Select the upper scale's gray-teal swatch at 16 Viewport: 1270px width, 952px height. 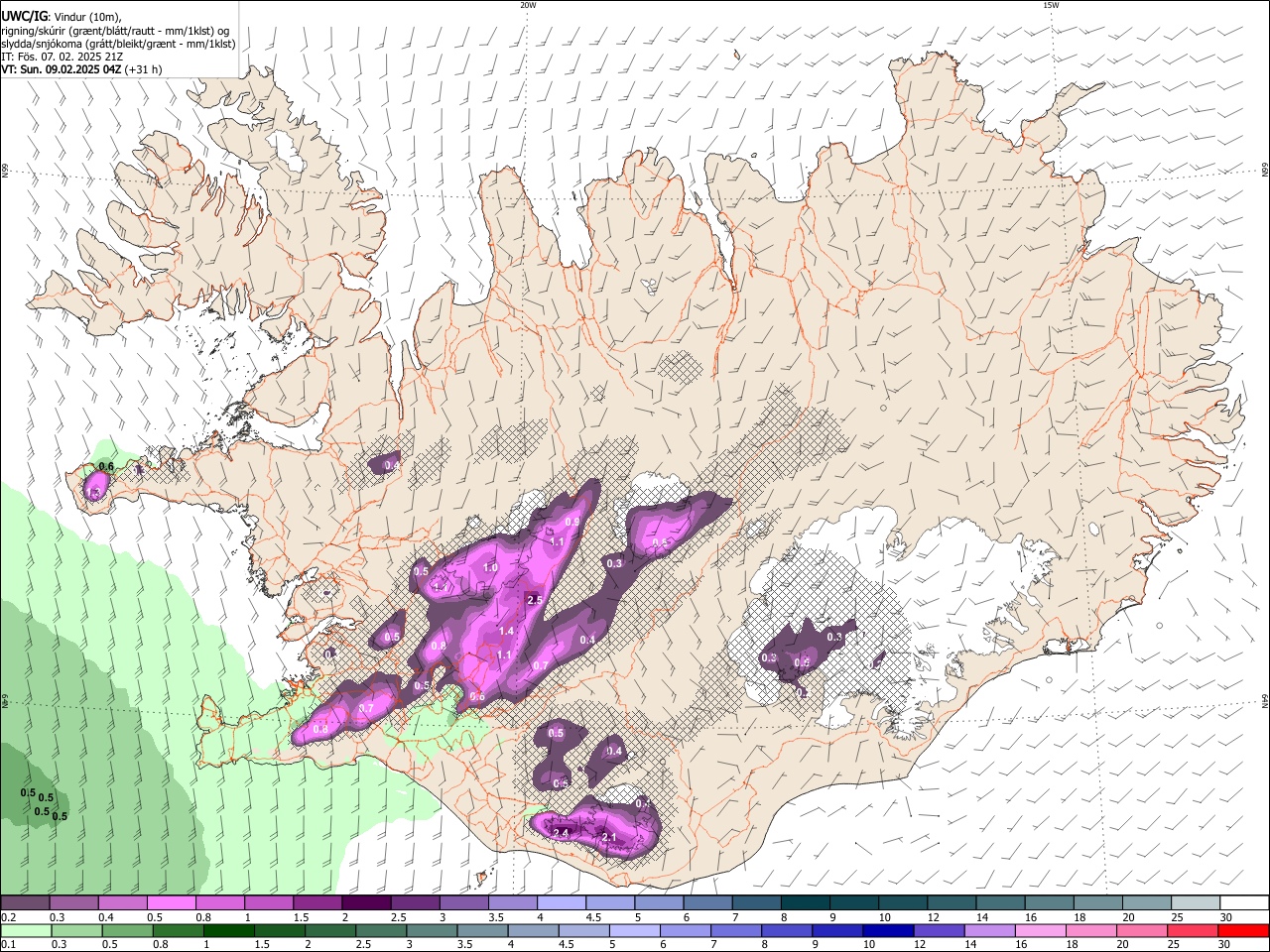tap(1050, 903)
